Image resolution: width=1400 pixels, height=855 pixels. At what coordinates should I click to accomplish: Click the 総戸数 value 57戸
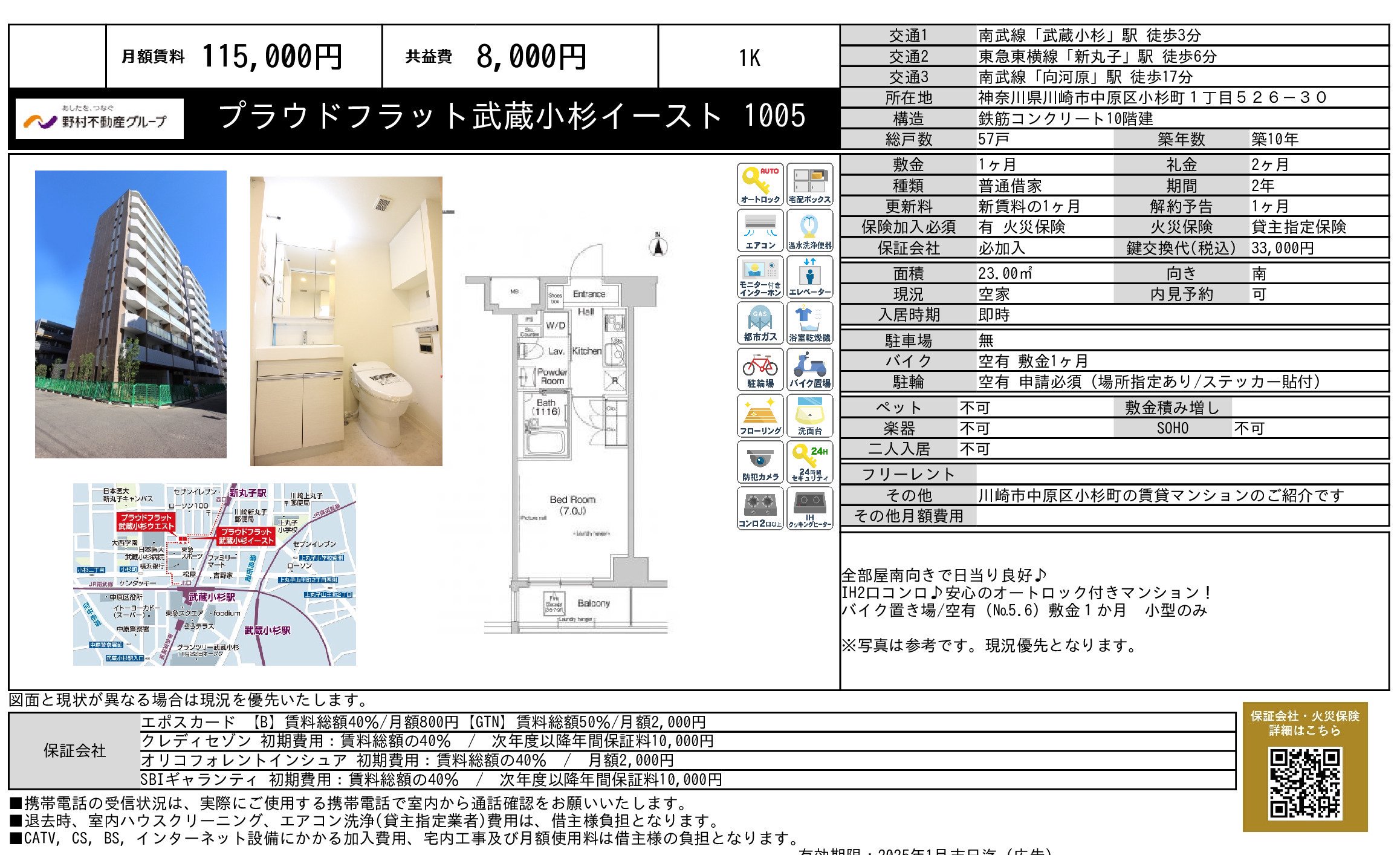(994, 139)
